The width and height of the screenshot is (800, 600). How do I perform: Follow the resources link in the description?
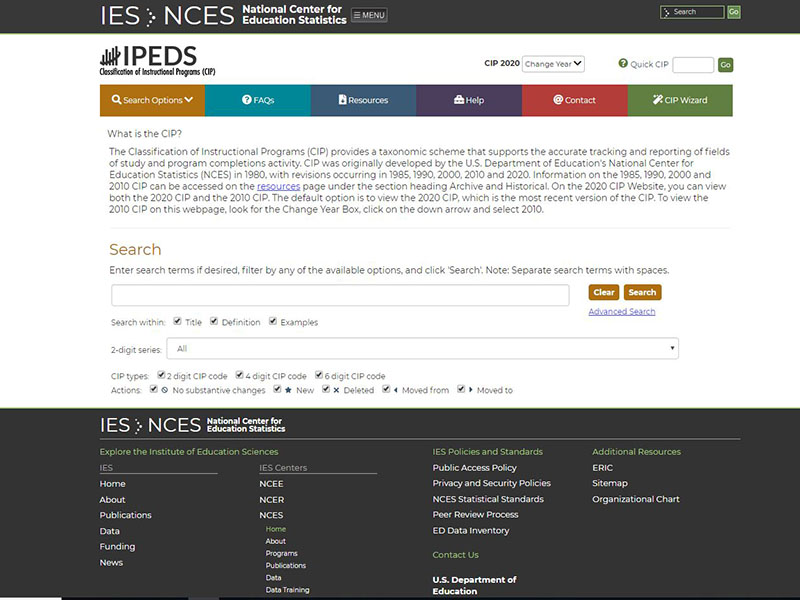pyautogui.click(x=278, y=186)
